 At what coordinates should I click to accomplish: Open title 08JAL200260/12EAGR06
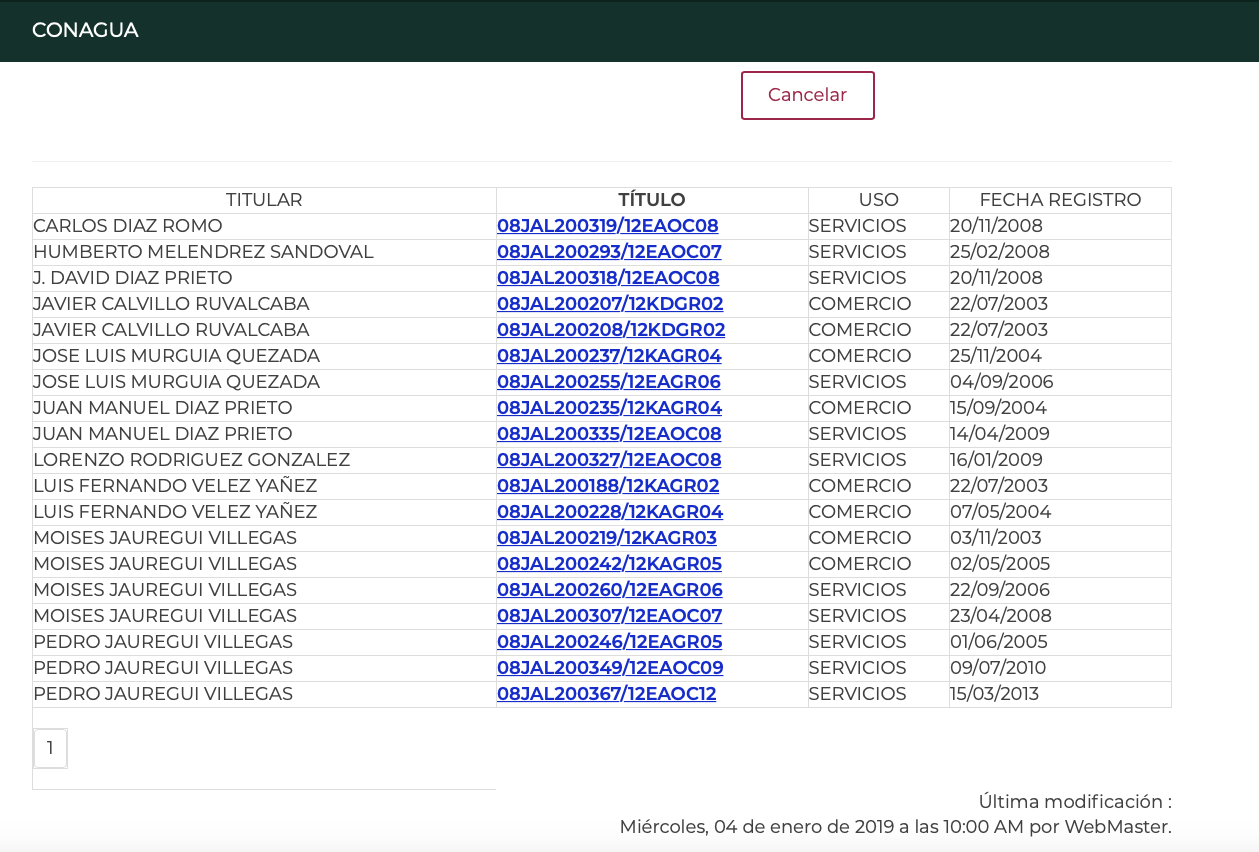(609, 590)
